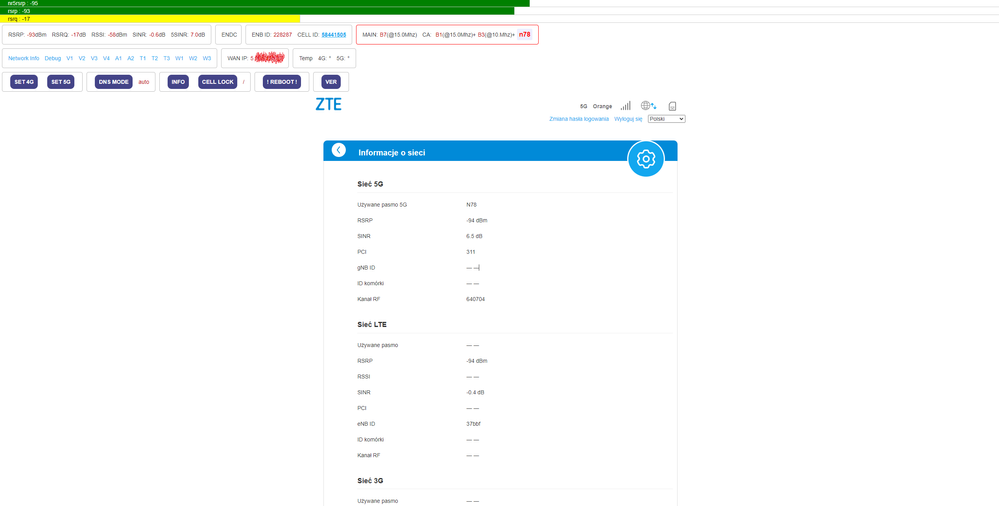Click the CELL ID 58441505 link
Screen dimensions: 999x506
(334, 34)
